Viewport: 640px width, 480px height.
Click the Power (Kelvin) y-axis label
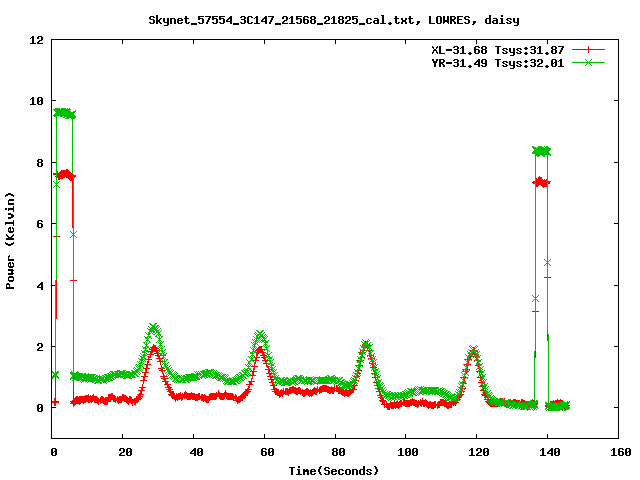tap(10, 241)
